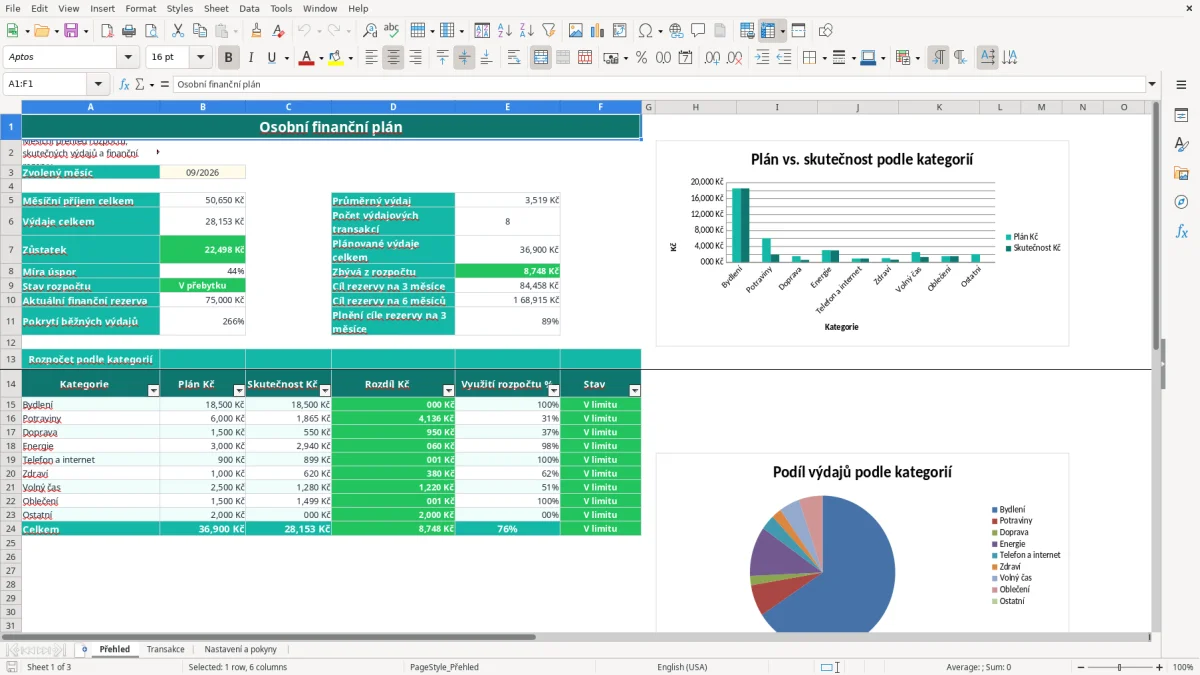Click the Clone Formatting paintbrush
Image resolution: width=1200 pixels, height=675 pixels.
tap(256, 31)
